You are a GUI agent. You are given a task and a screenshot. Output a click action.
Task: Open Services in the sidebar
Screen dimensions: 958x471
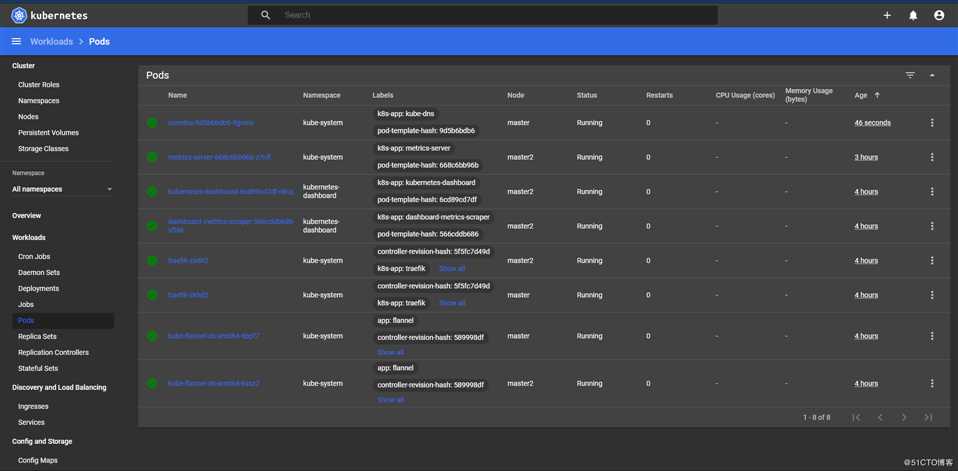point(31,422)
